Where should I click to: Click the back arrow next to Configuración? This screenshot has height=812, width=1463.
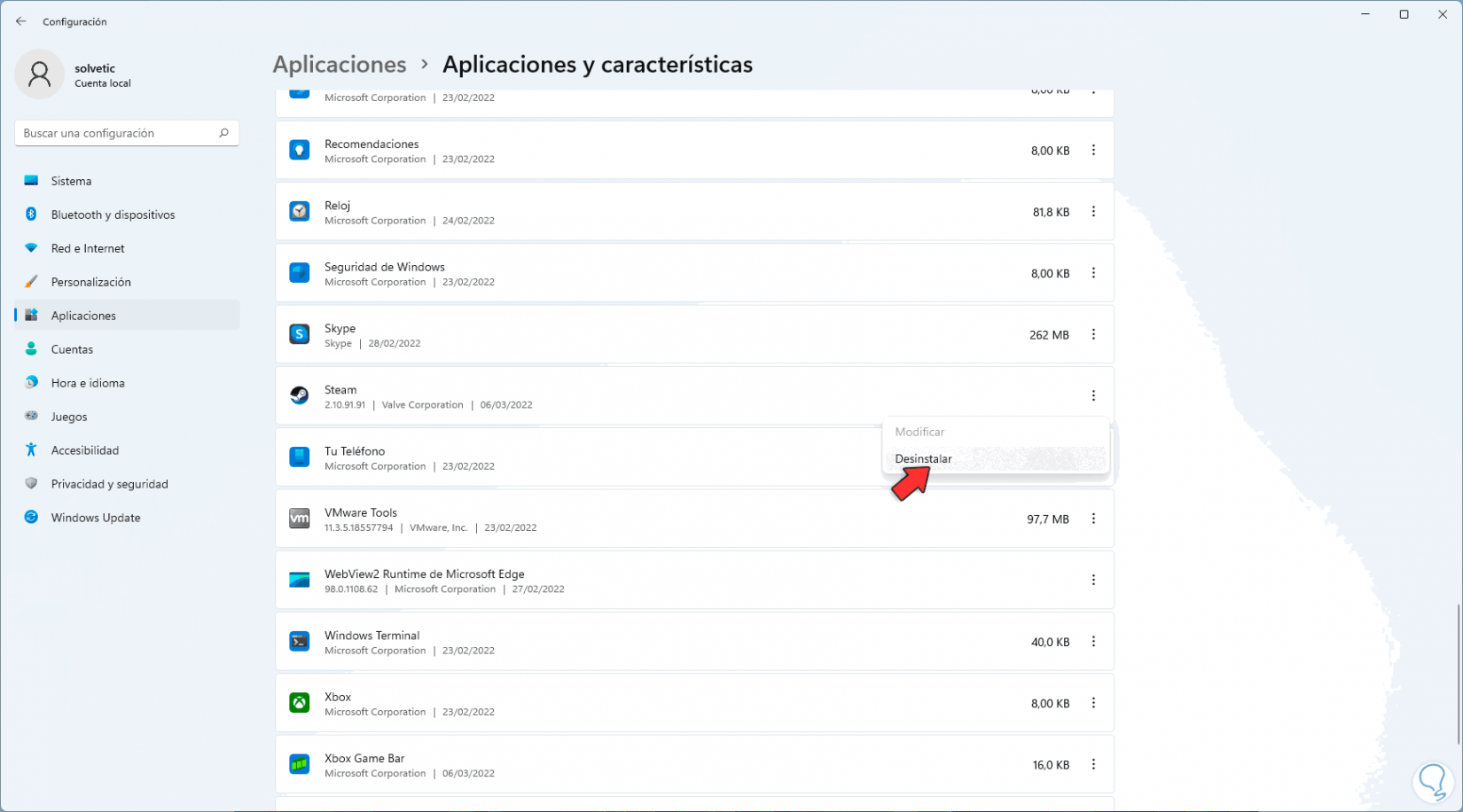(x=21, y=21)
